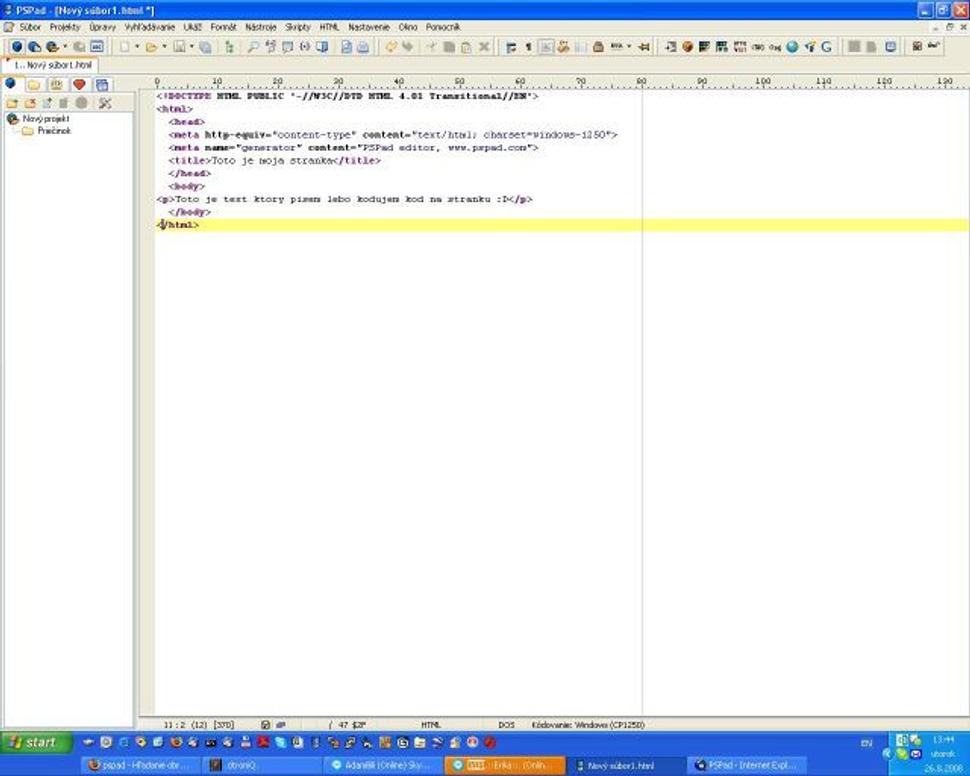Click the globe browser preview icon

(792, 47)
